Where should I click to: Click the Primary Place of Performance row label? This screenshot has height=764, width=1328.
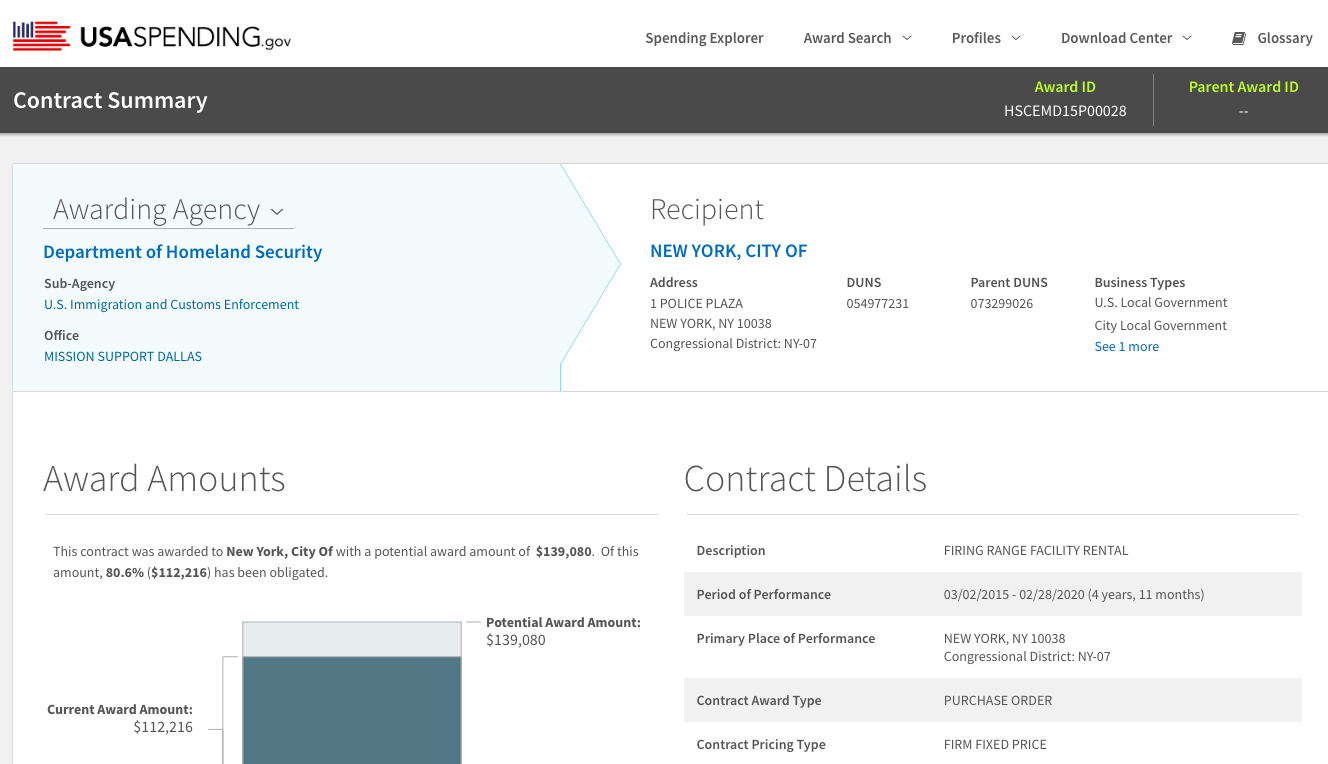tap(785, 638)
